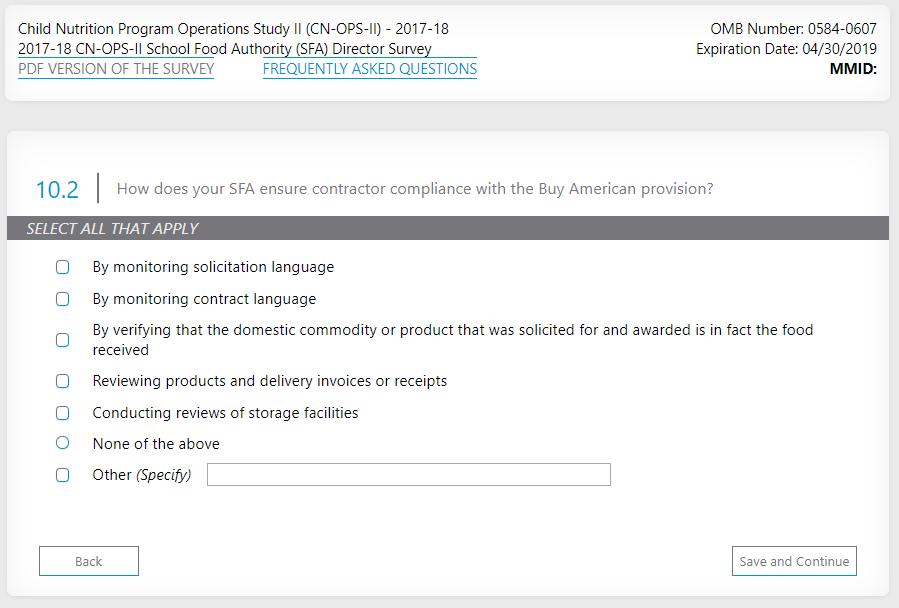Select 'Conducting reviews of storage facilities' checkbox
899x608 pixels.
pos(63,413)
